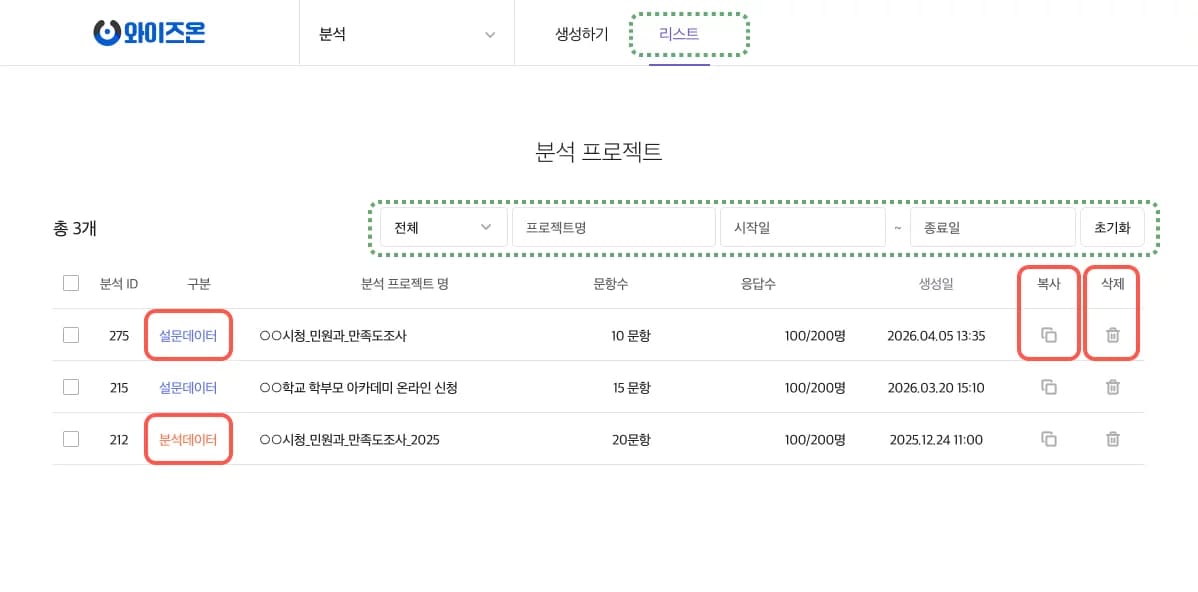The height and width of the screenshot is (592, 1198).
Task: Open the 시작일 date picker field
Action: (x=802, y=228)
